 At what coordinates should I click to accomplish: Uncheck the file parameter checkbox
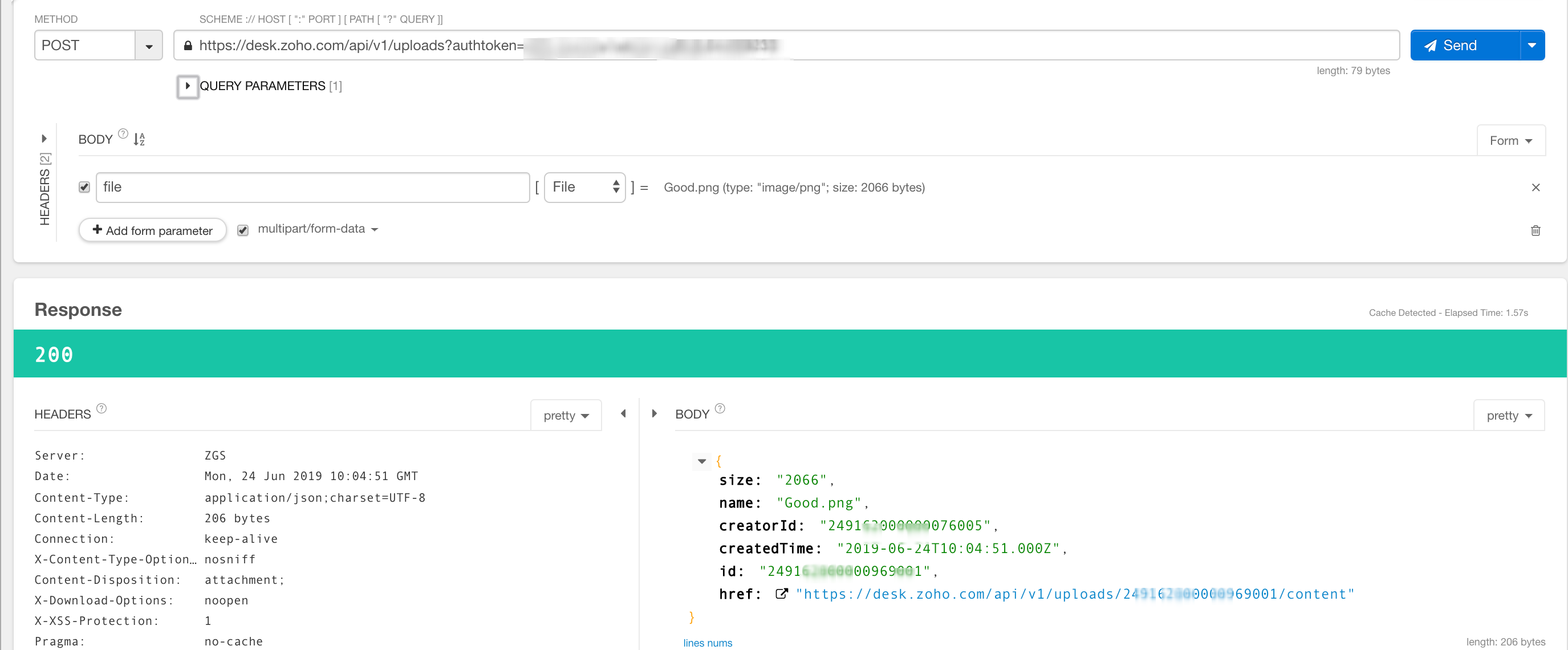click(x=84, y=188)
